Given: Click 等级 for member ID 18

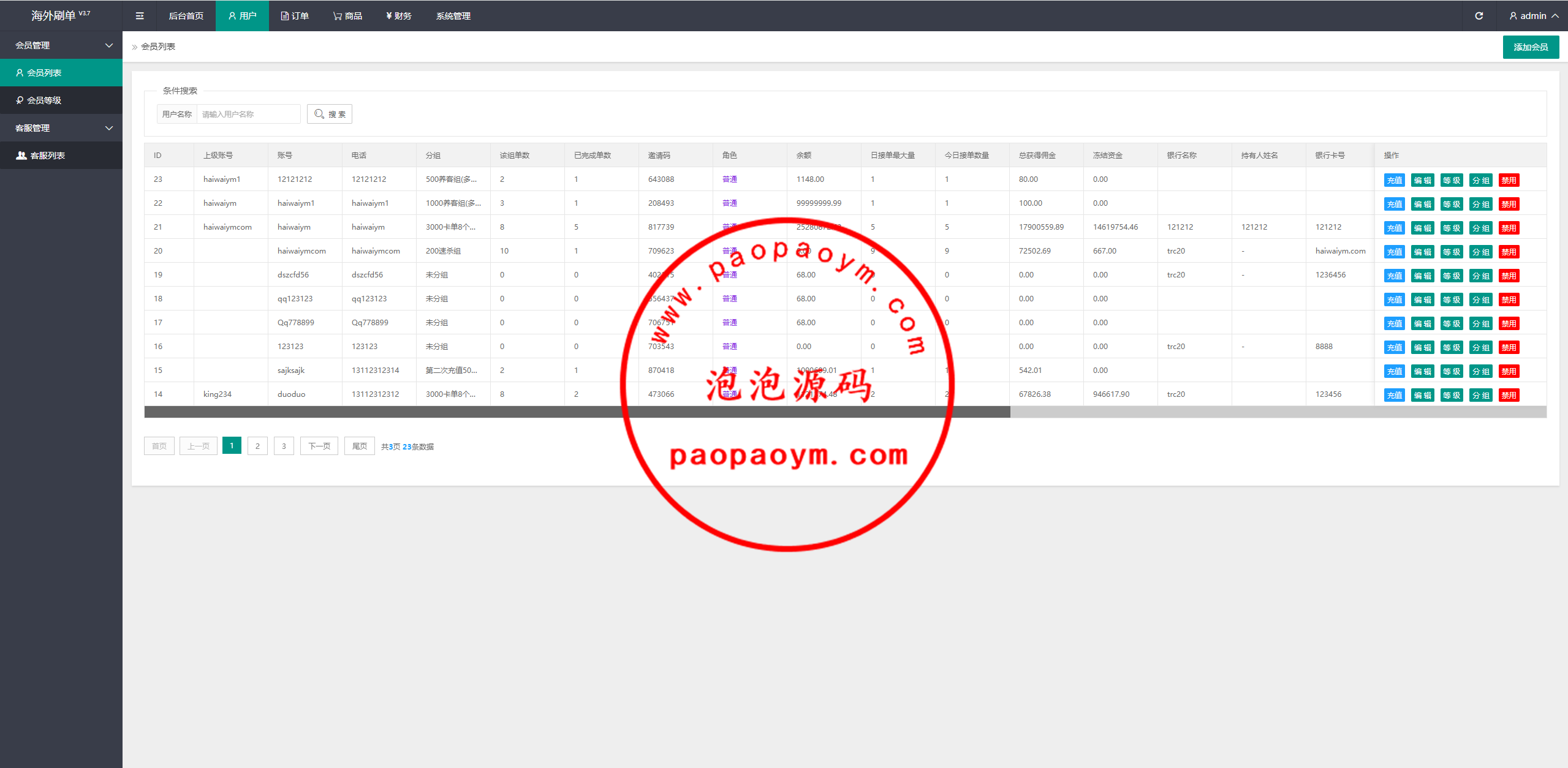Looking at the screenshot, I should pos(1452,299).
